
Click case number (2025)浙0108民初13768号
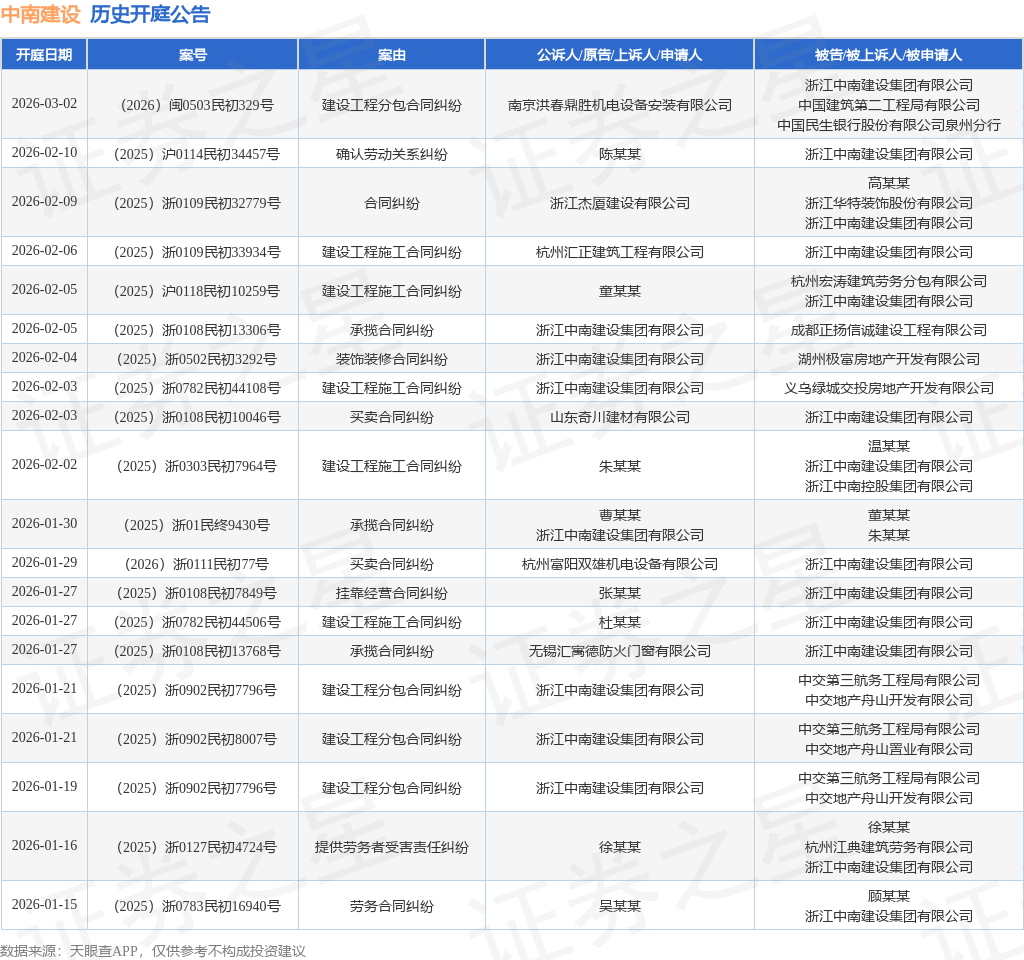click(x=197, y=651)
